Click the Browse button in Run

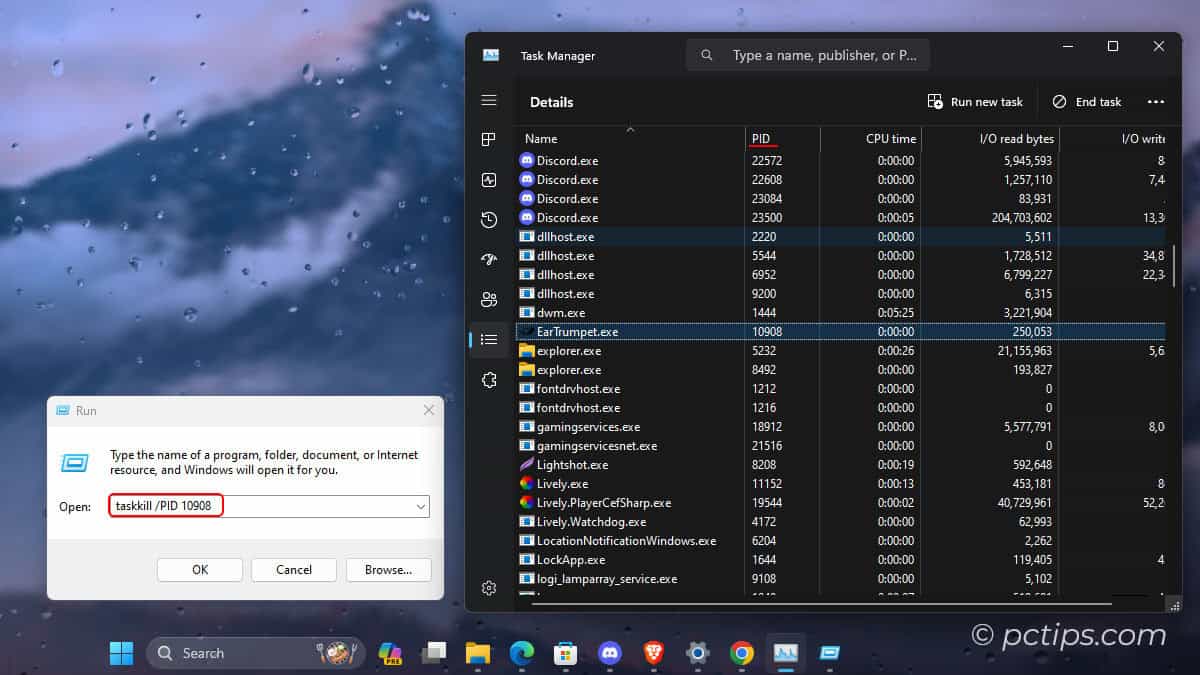(x=389, y=569)
